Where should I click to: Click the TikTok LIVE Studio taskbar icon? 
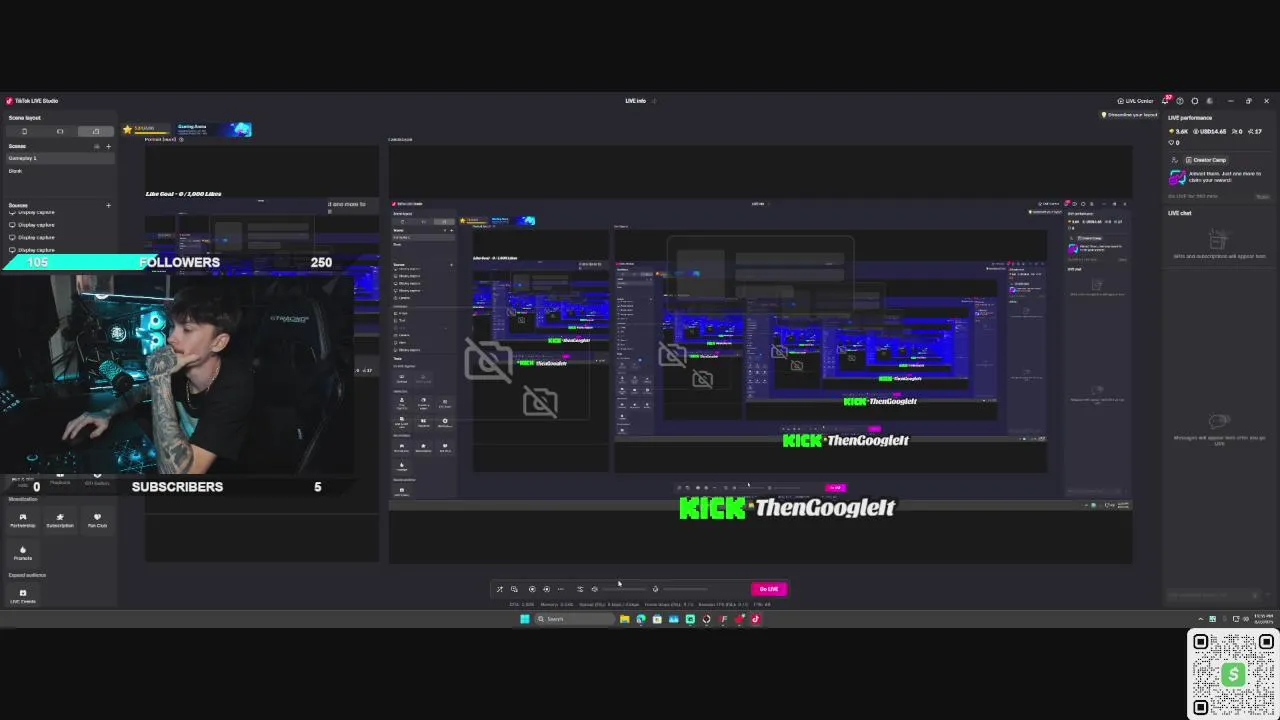coord(755,619)
